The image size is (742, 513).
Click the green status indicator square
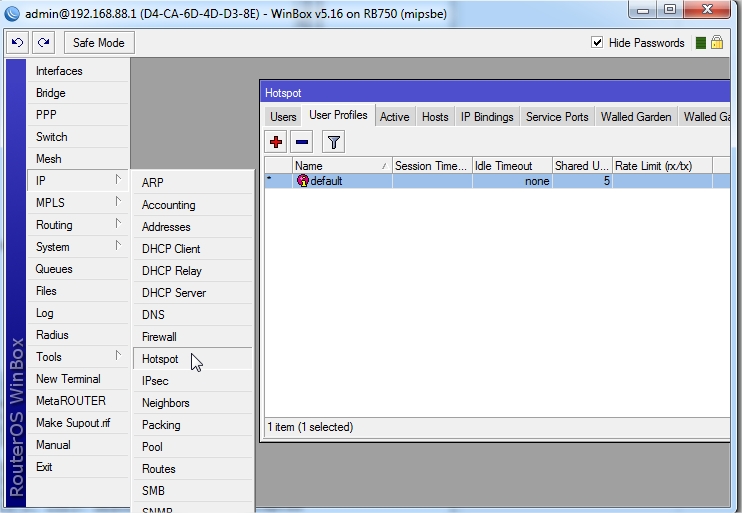coord(701,43)
